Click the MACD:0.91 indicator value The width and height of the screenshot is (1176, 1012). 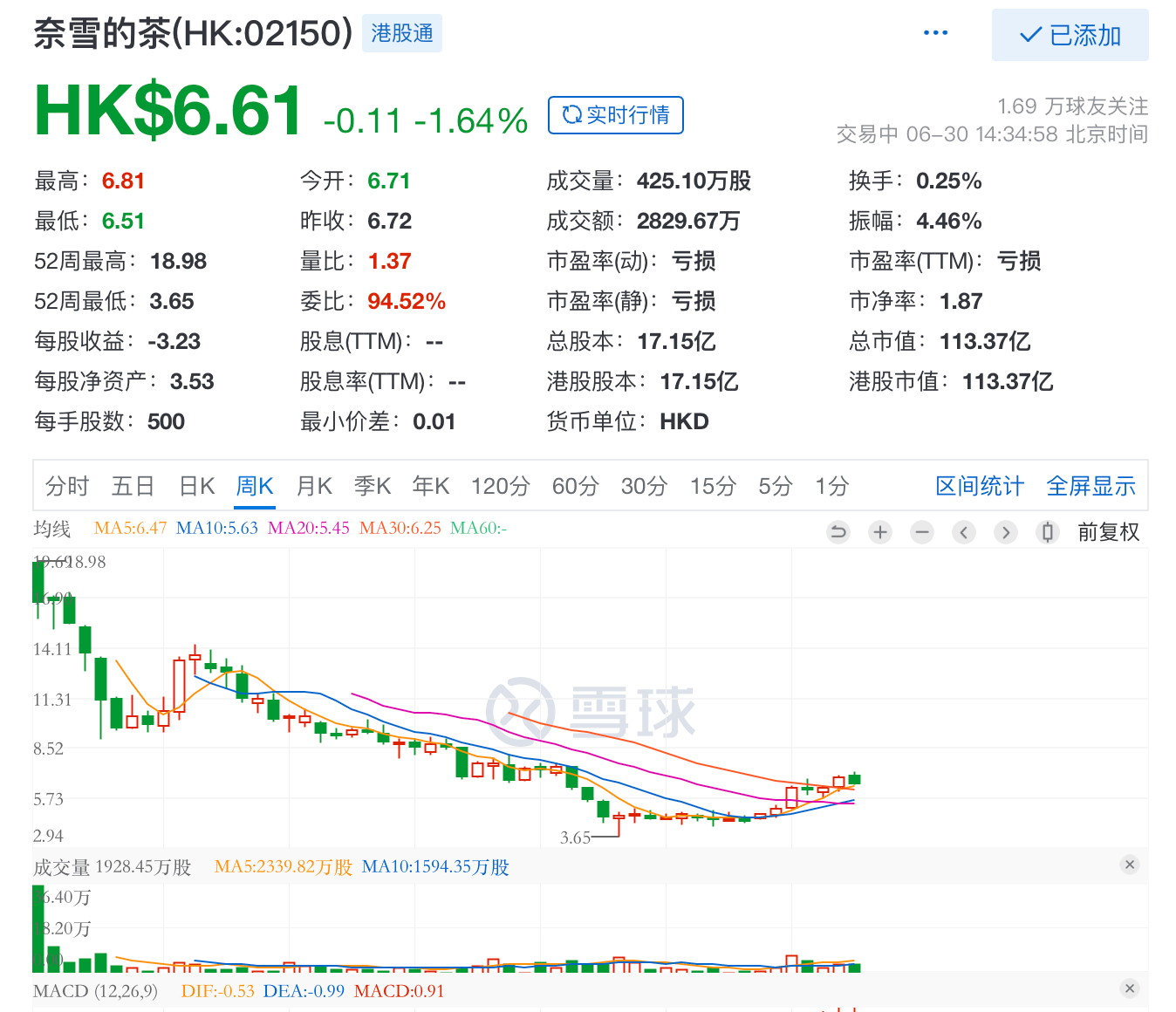point(399,991)
